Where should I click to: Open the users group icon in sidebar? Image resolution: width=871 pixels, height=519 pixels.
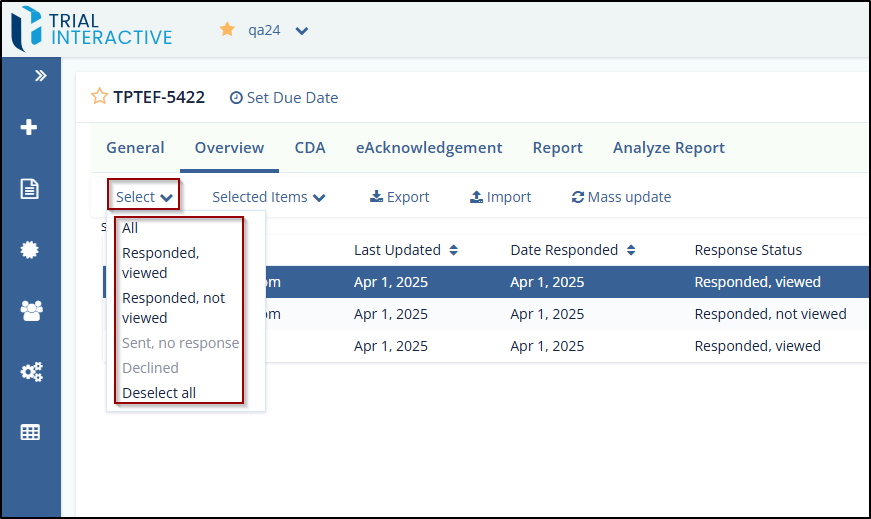pos(30,311)
